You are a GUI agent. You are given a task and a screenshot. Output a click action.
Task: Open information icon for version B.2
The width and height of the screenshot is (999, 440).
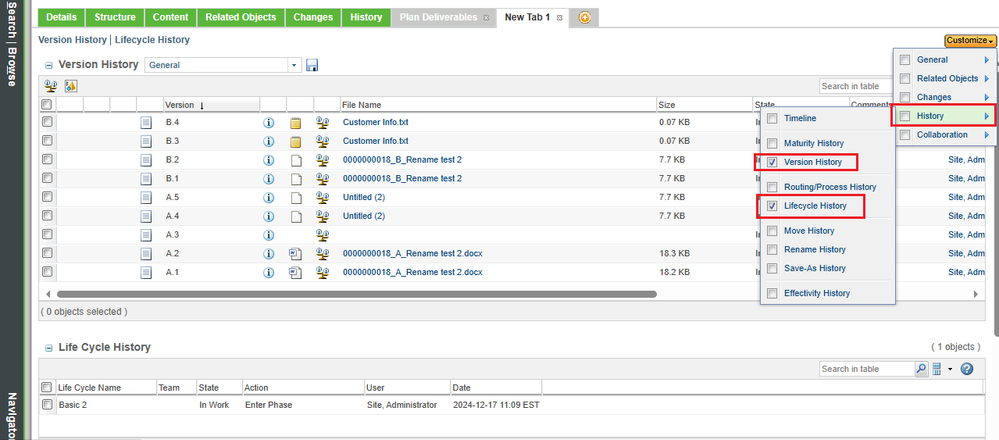(268, 160)
